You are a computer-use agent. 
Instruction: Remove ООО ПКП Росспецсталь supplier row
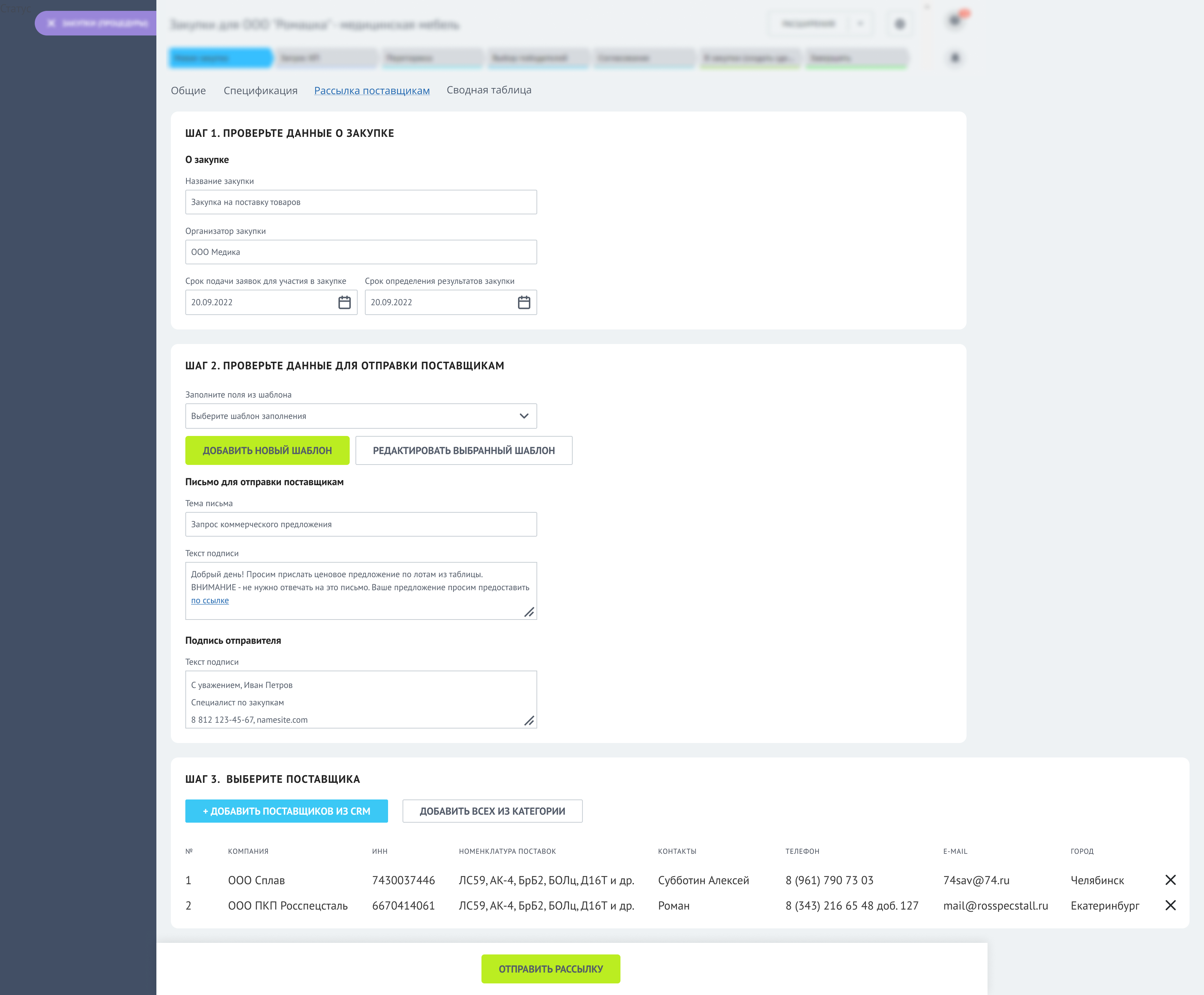1170,905
